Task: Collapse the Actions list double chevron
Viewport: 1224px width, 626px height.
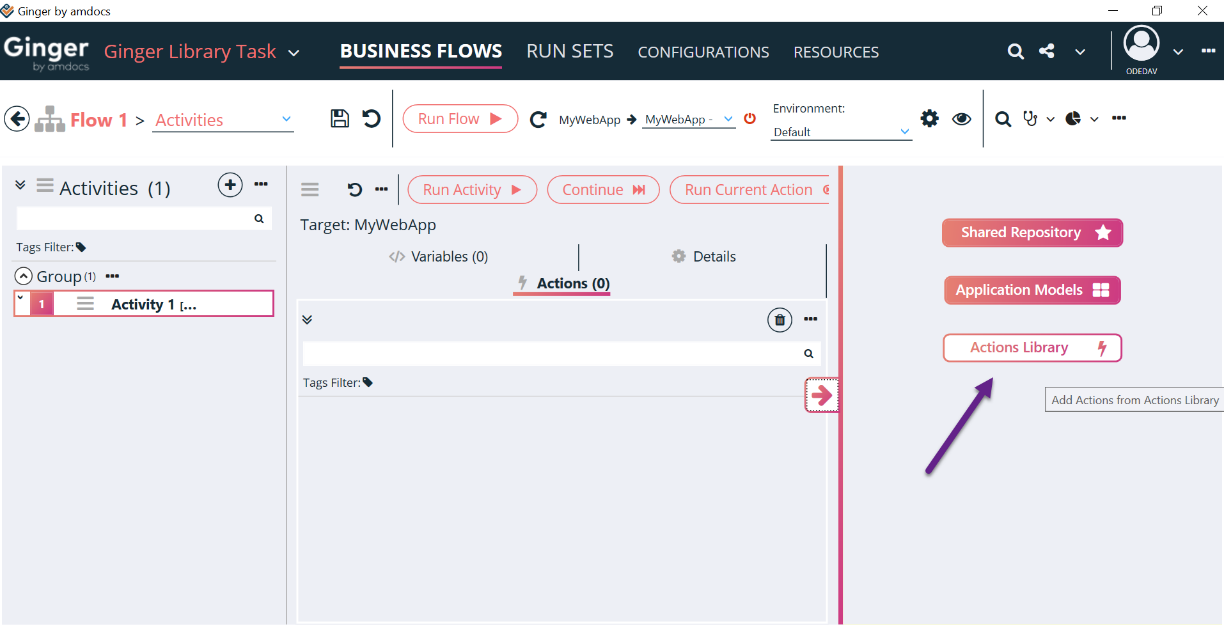Action: (307, 320)
